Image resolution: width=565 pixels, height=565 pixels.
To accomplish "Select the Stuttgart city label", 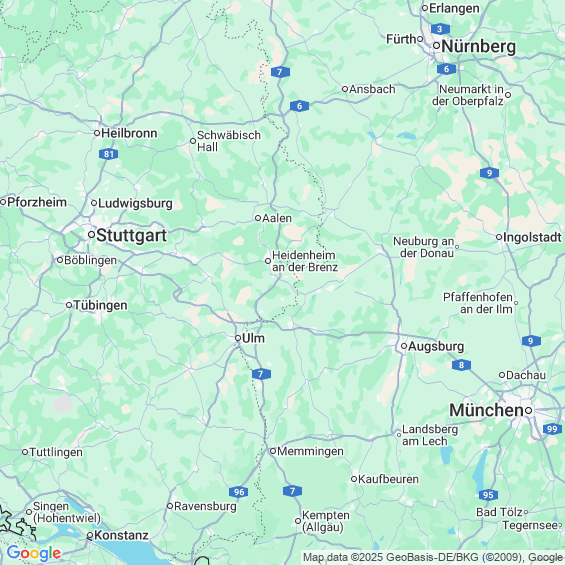I will coord(132,236).
